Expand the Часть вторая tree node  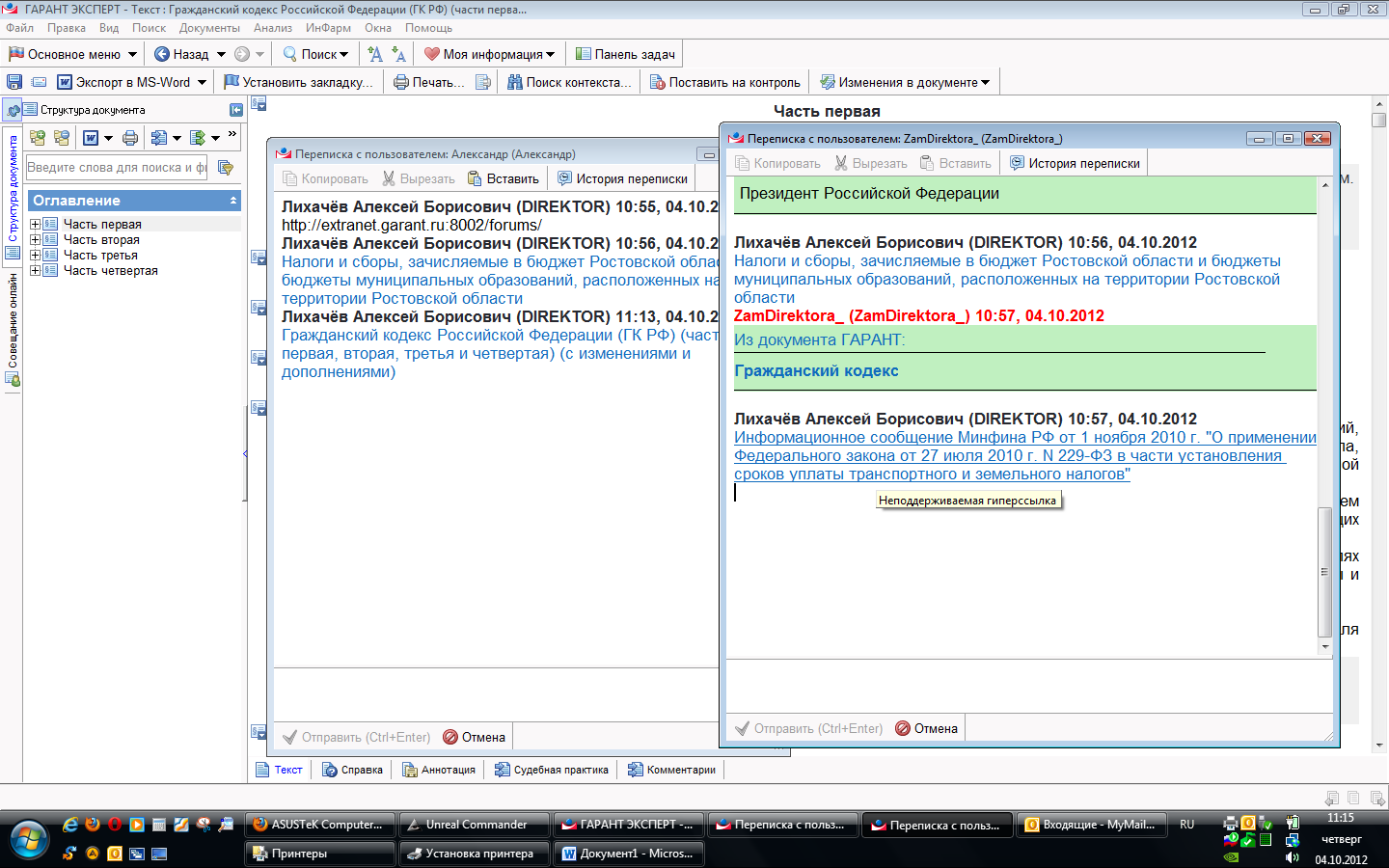pos(35,239)
